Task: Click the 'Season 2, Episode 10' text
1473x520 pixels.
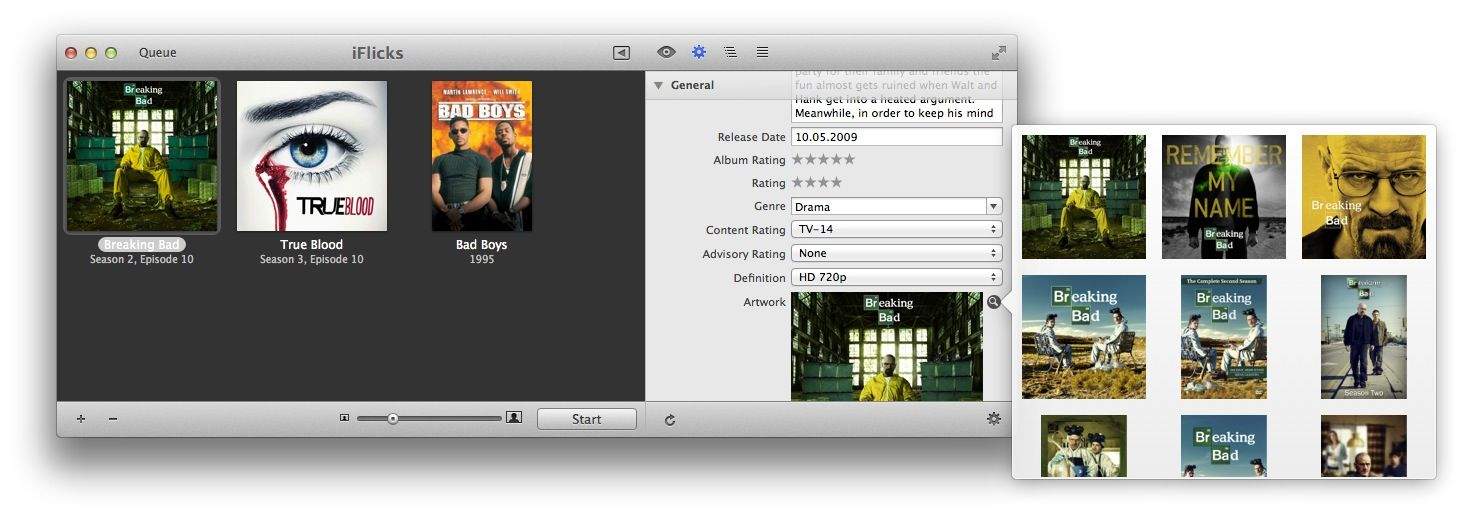Action: pyautogui.click(x=142, y=260)
